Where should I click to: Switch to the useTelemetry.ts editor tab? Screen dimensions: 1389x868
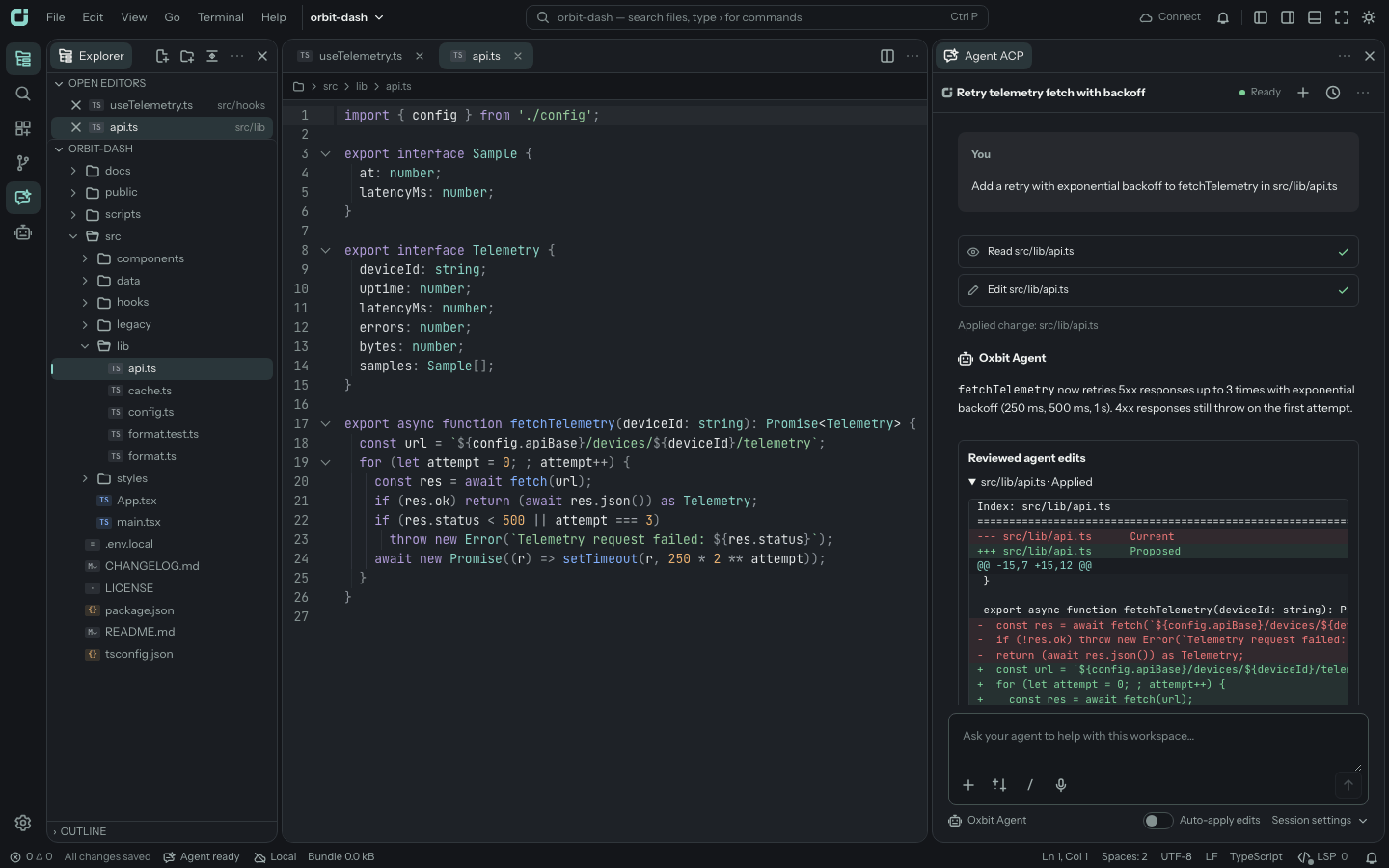pos(361,56)
